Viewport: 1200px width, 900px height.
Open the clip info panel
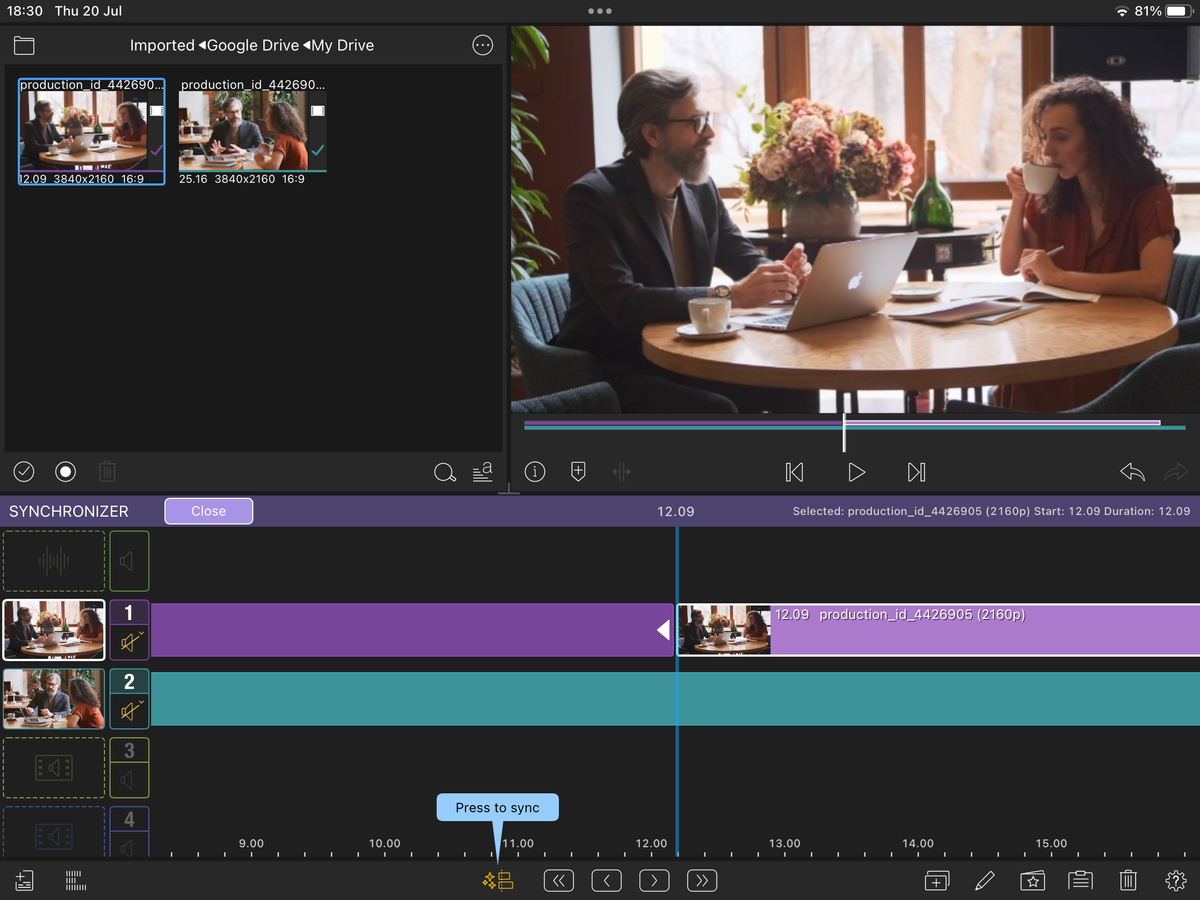point(534,472)
